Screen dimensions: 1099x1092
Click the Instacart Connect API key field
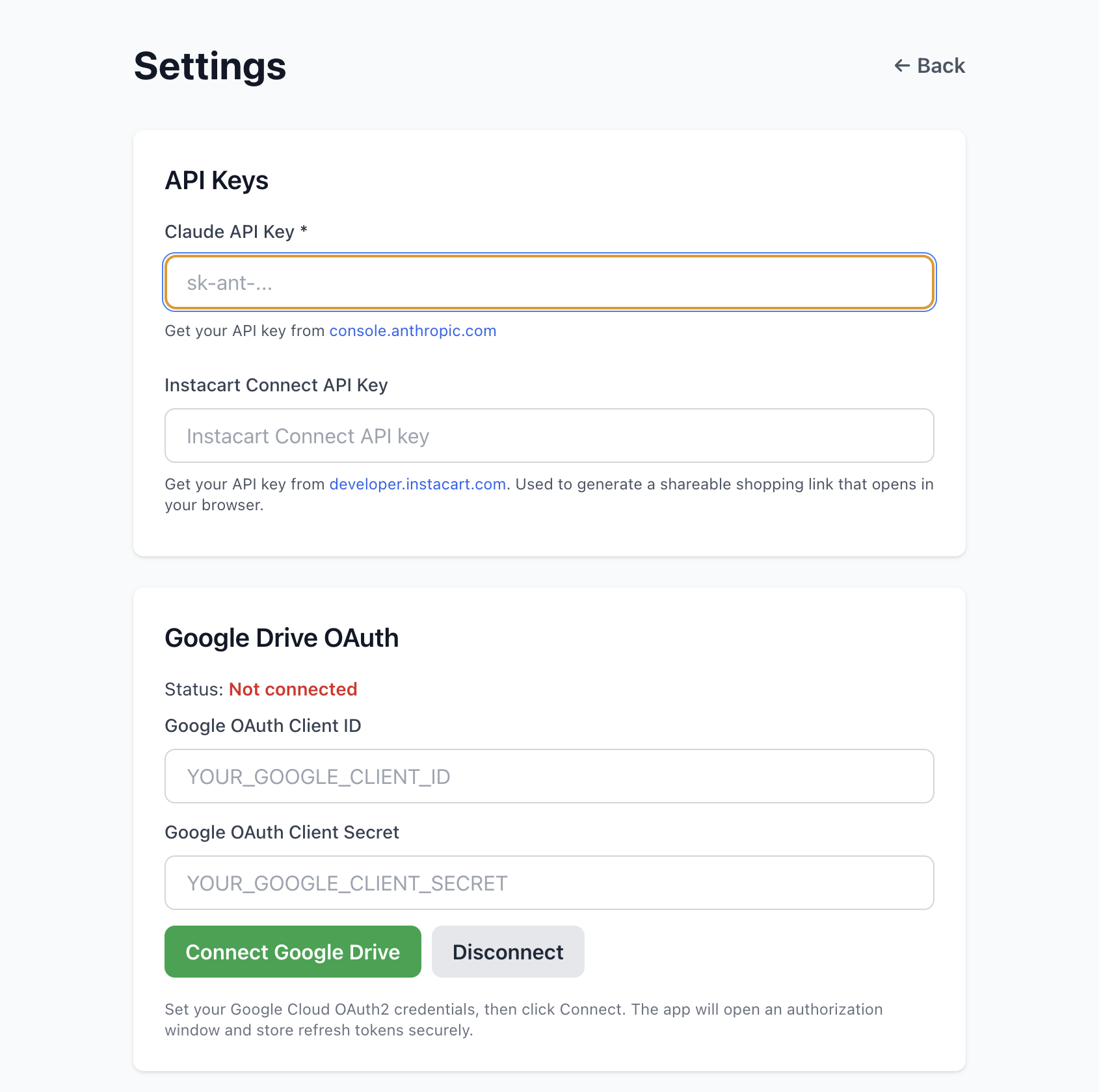pos(549,435)
